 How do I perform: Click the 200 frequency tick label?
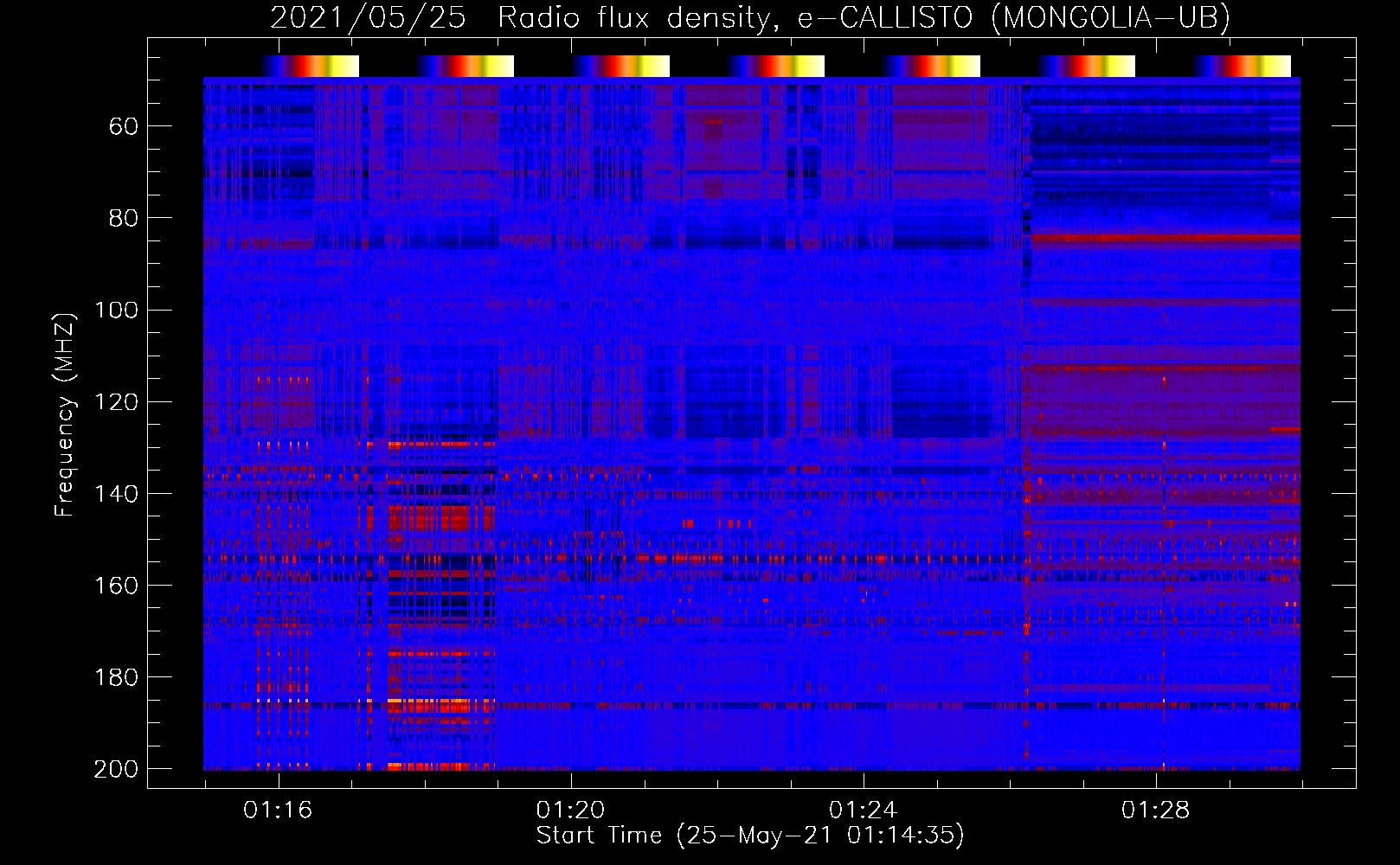pyautogui.click(x=116, y=768)
